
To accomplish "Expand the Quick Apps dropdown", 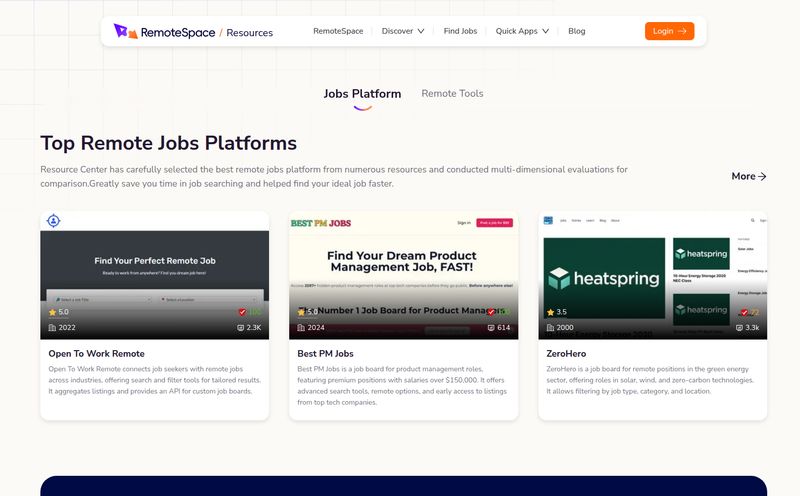I will pyautogui.click(x=522, y=31).
